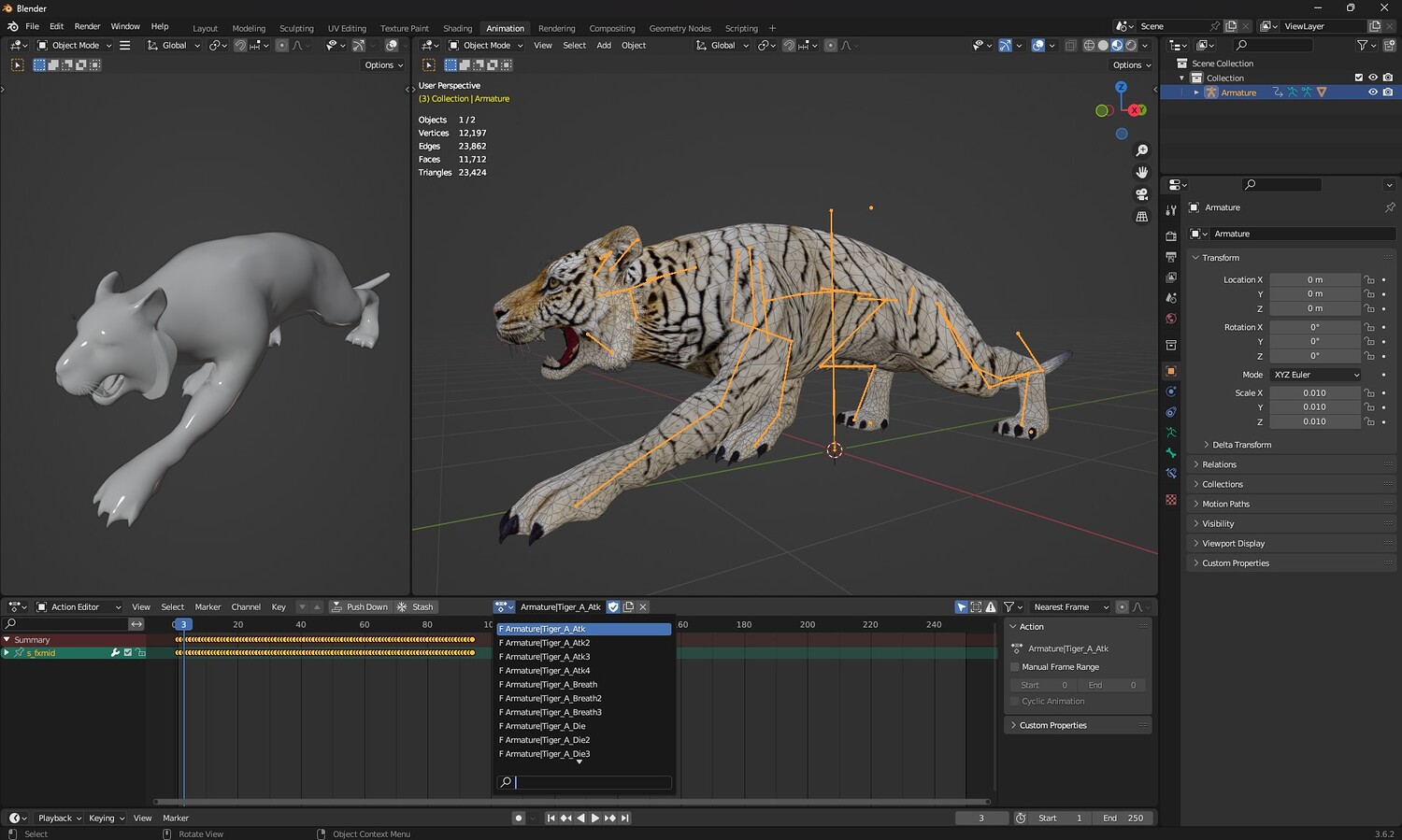Select Armature|Tiger_A_Breath action from list
Viewport: 1402px width, 840px height.
point(551,685)
